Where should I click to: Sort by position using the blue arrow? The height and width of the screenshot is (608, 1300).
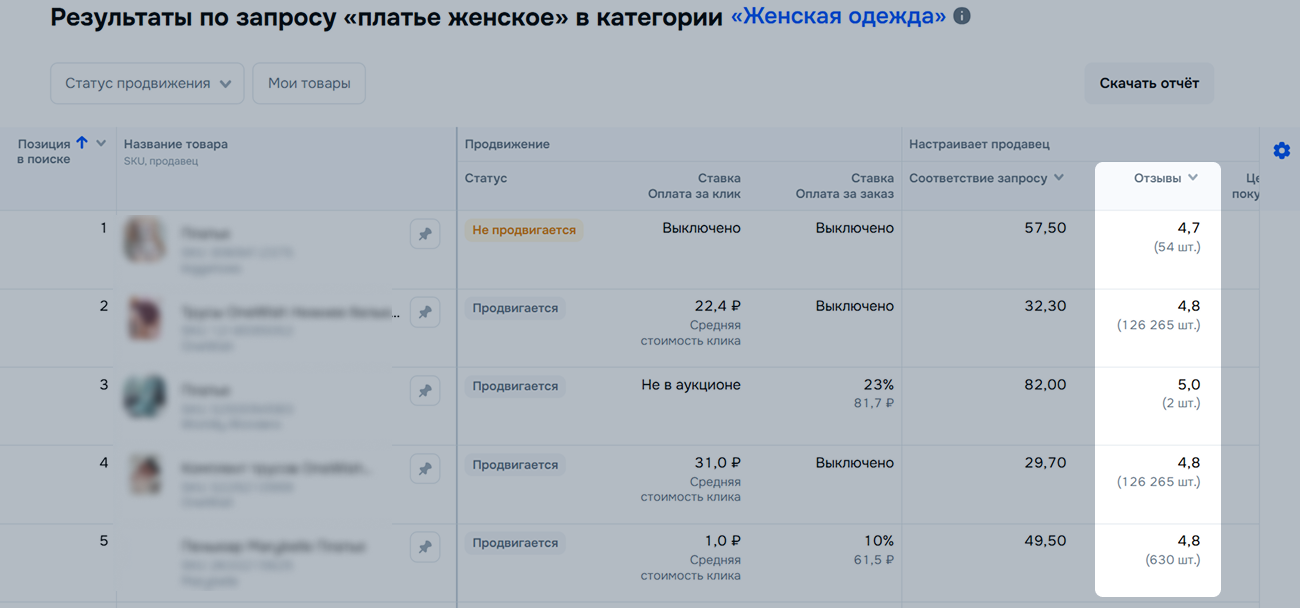click(82, 143)
